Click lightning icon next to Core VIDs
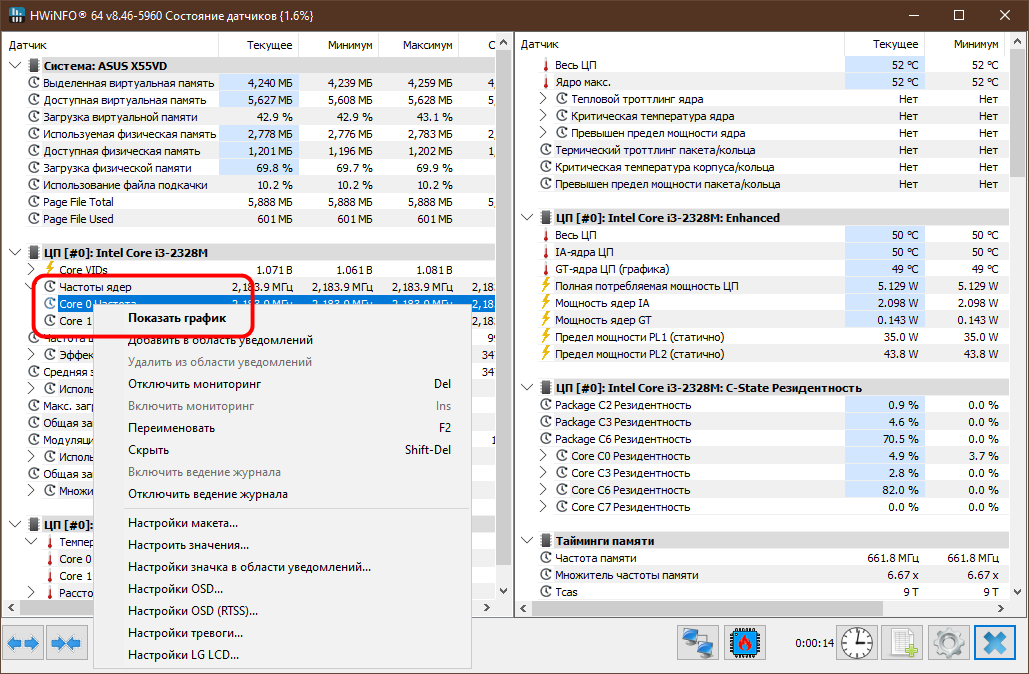This screenshot has width=1029, height=674. pos(50,268)
